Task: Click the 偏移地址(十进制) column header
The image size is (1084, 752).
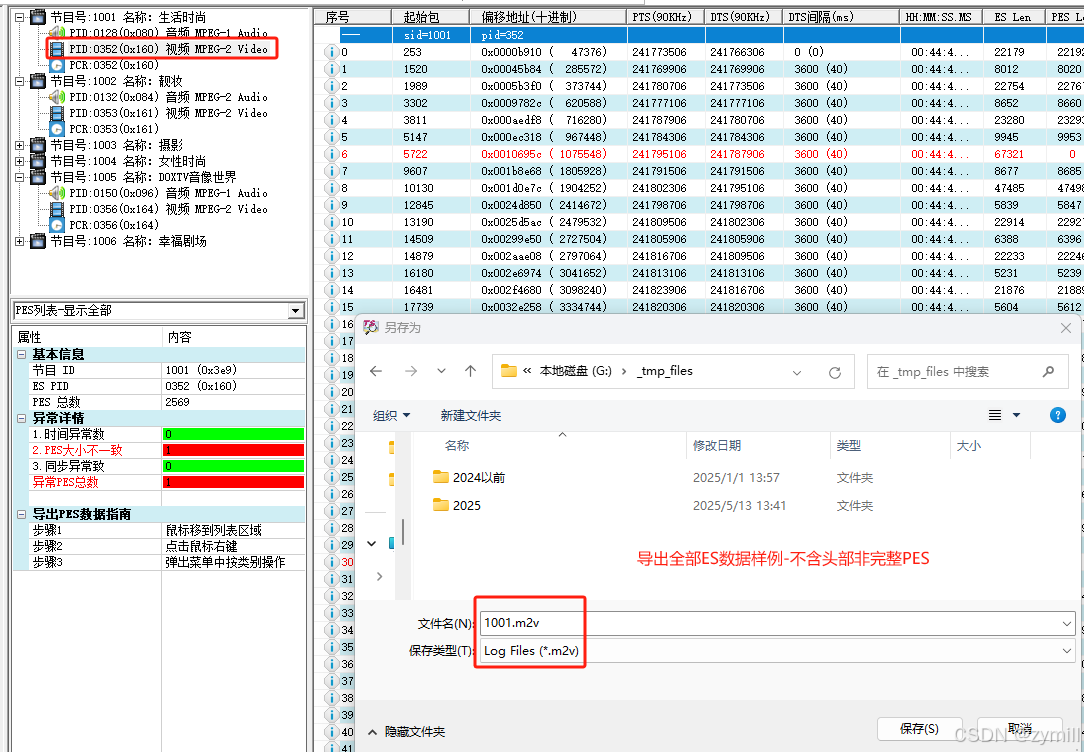Action: [548, 17]
